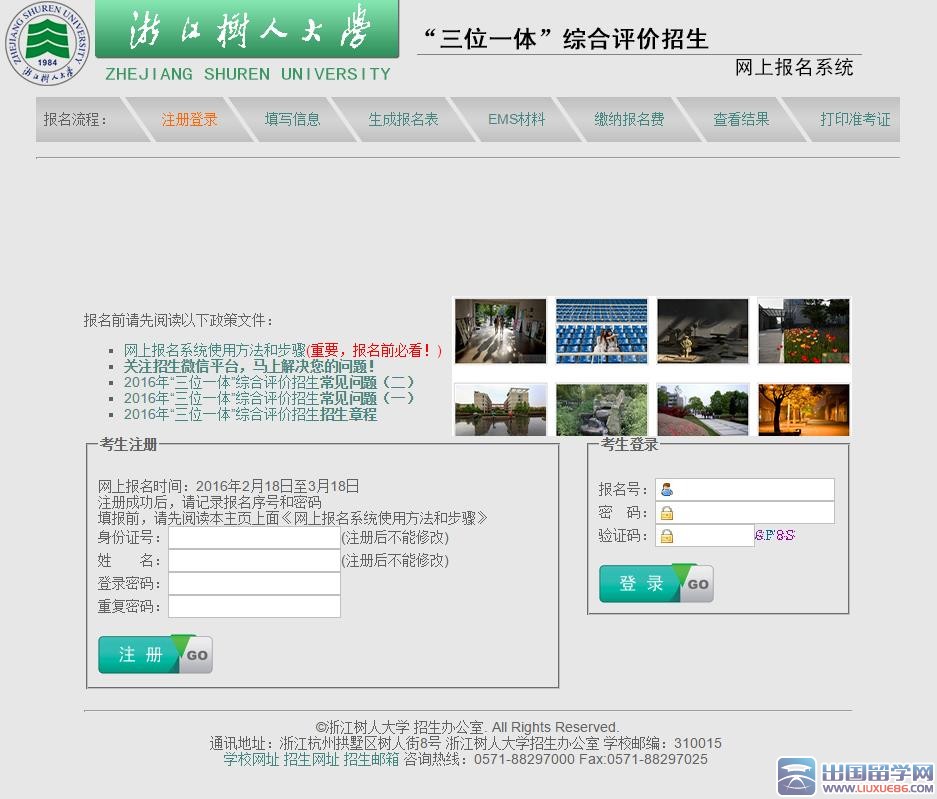Go to the EMS材料 step

[516, 119]
